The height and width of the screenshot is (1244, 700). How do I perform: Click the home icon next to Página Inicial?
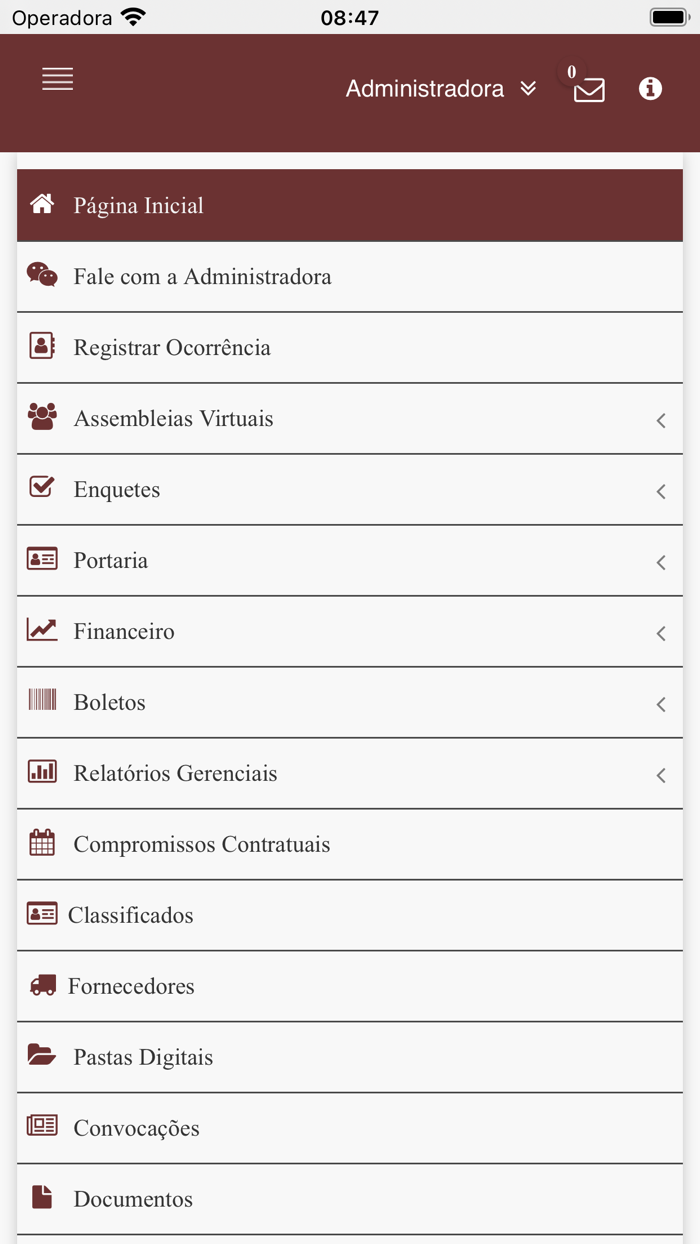tap(41, 204)
